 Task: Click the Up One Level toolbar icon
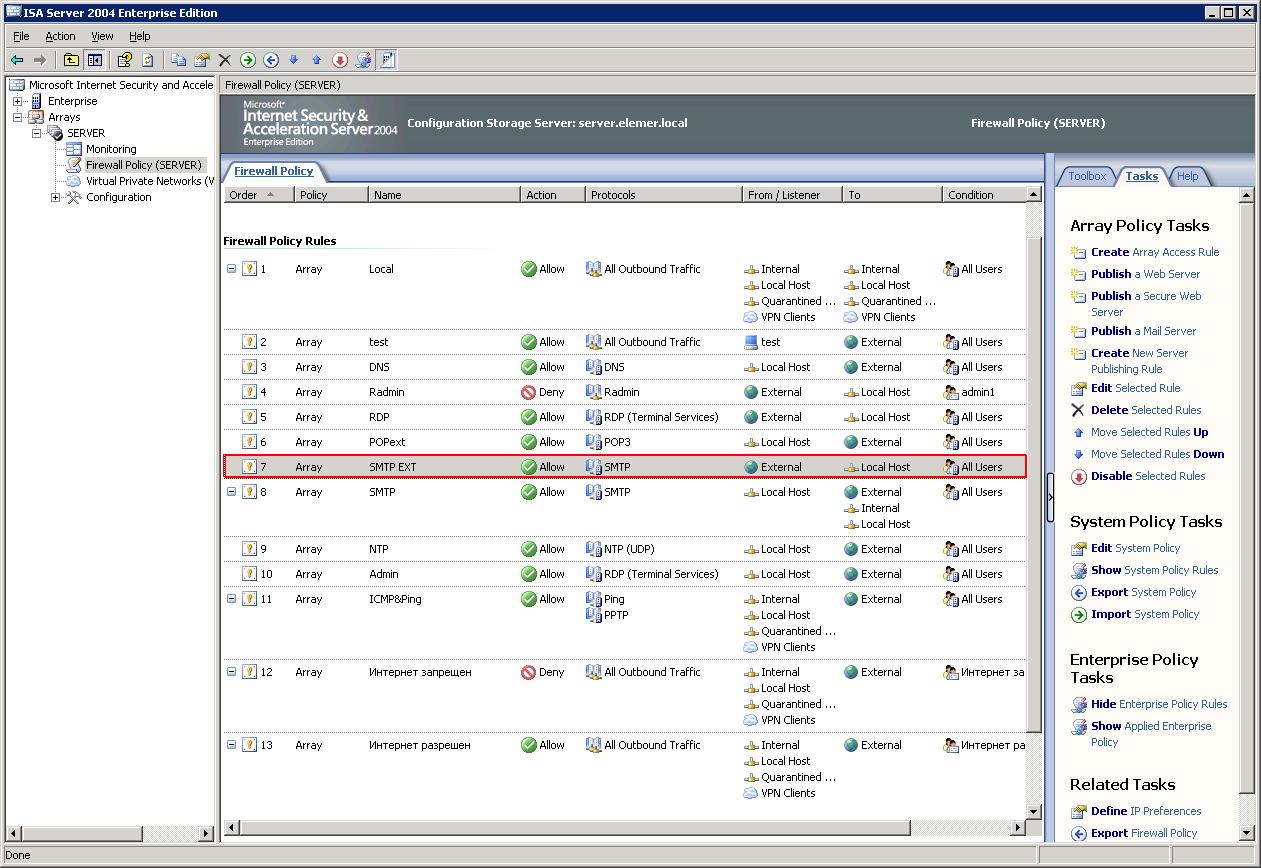coord(71,60)
